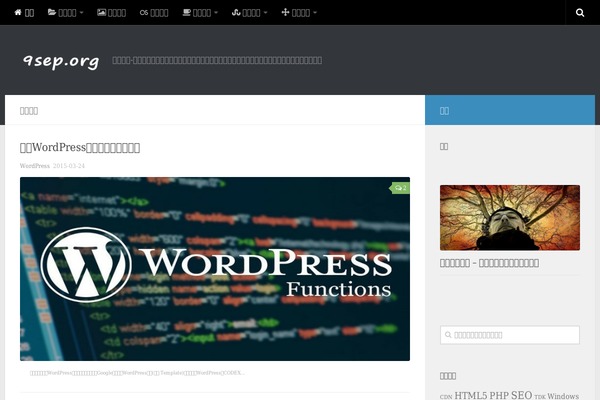Open the open-folder icon menu
Viewport: 600px width, 400px height.
65,13
